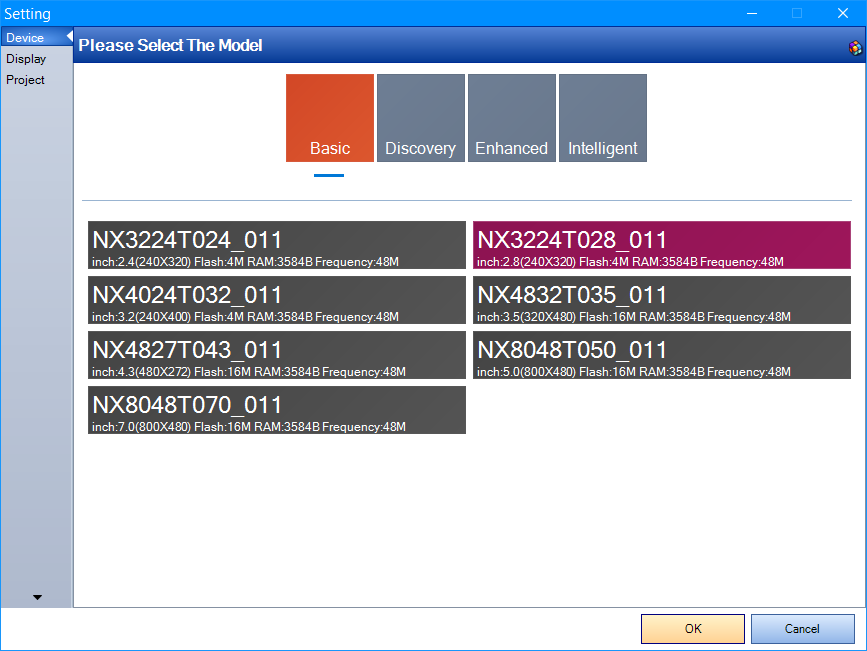Click the colorful cube icon in header
Screen dimensions: 867x651
point(855,48)
